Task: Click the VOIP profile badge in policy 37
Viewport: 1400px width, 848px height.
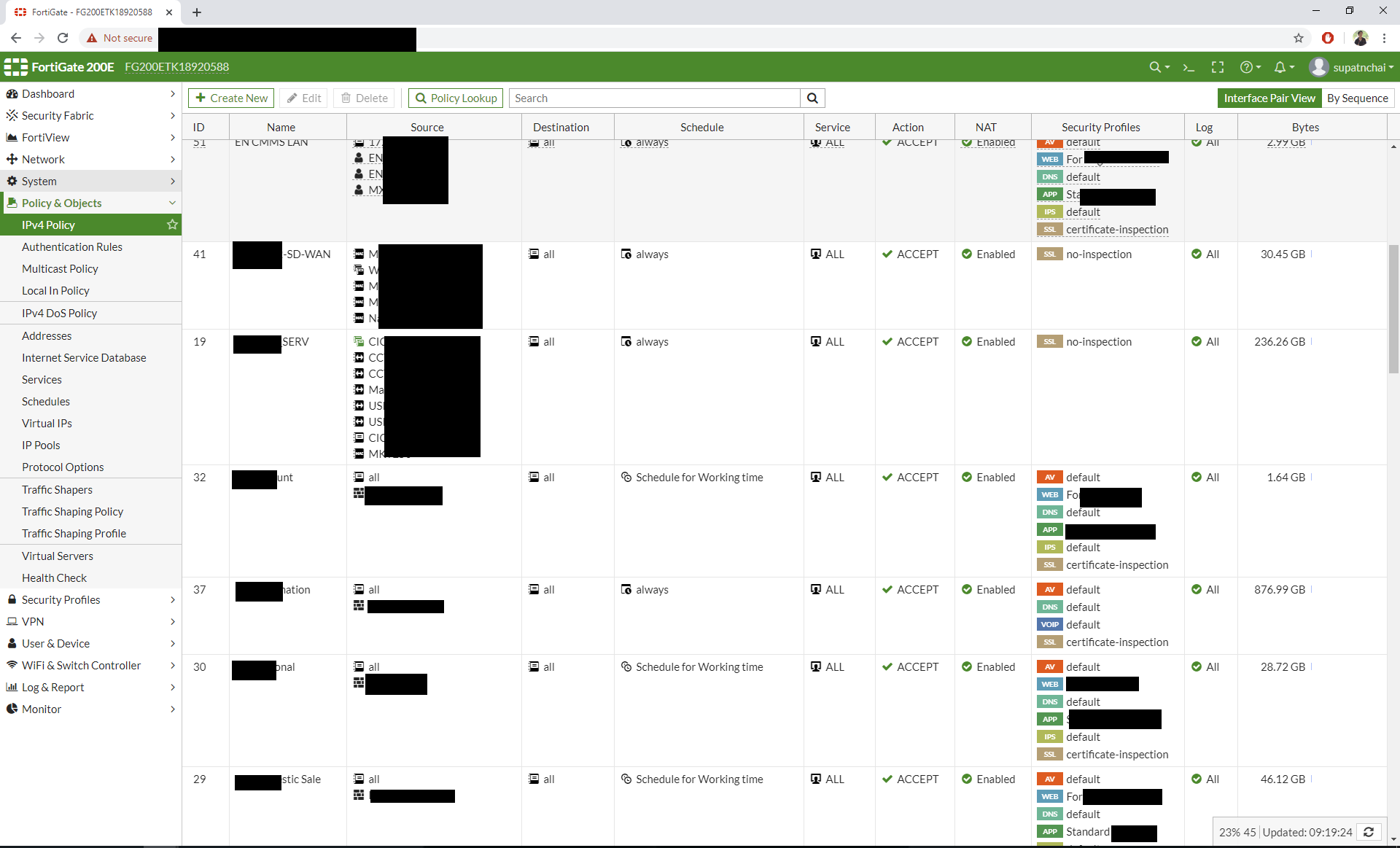Action: (x=1049, y=625)
